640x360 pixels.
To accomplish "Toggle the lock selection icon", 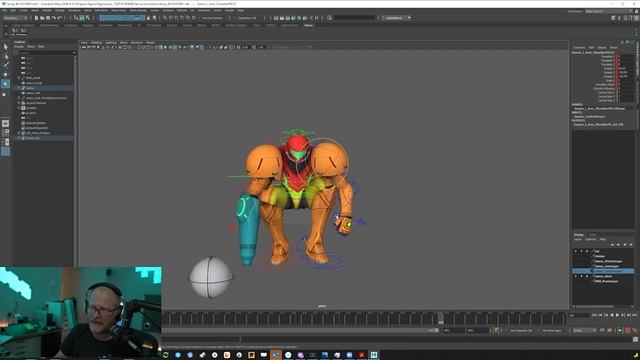I will coord(148,18).
